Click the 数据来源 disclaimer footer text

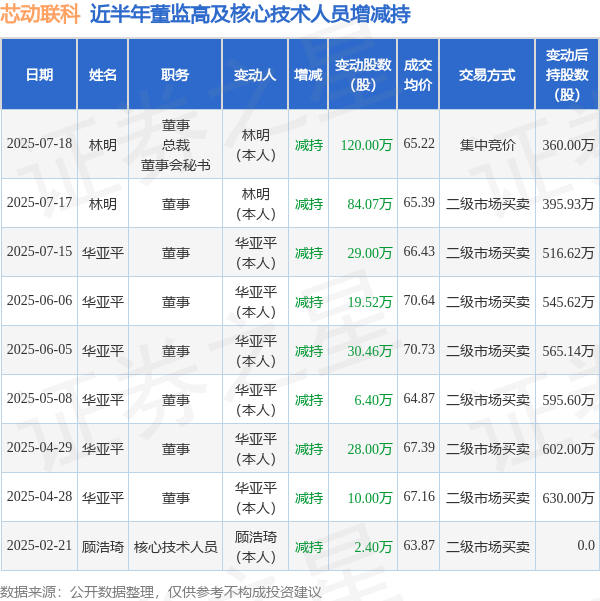(x=160, y=592)
